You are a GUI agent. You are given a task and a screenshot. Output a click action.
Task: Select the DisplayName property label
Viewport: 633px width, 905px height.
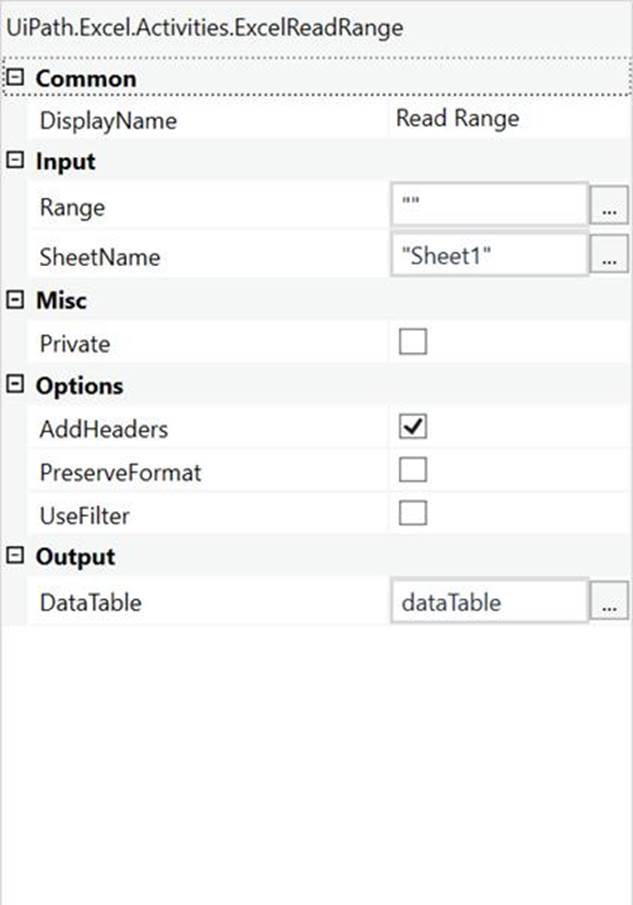[108, 121]
